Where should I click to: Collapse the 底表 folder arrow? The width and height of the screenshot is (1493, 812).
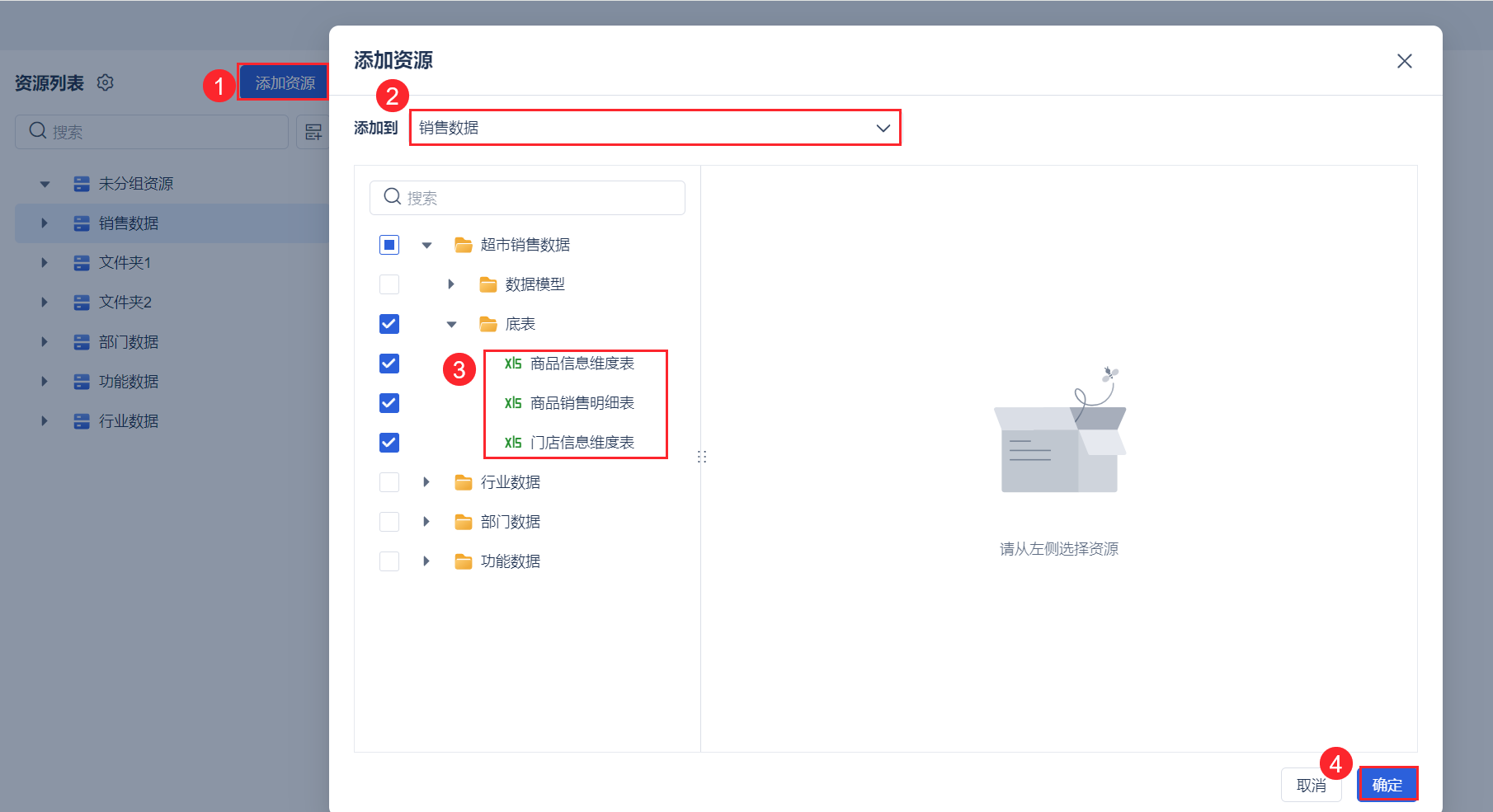tap(451, 324)
